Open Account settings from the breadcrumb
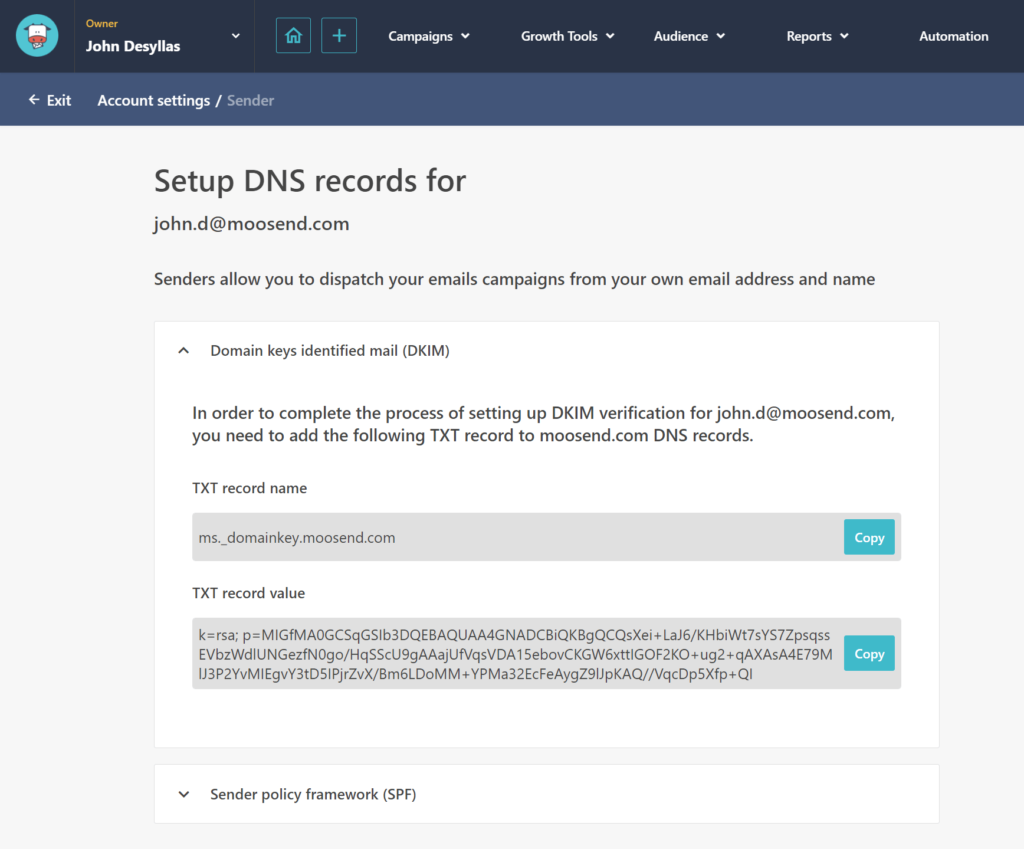Viewport: 1024px width, 849px height. coord(153,99)
